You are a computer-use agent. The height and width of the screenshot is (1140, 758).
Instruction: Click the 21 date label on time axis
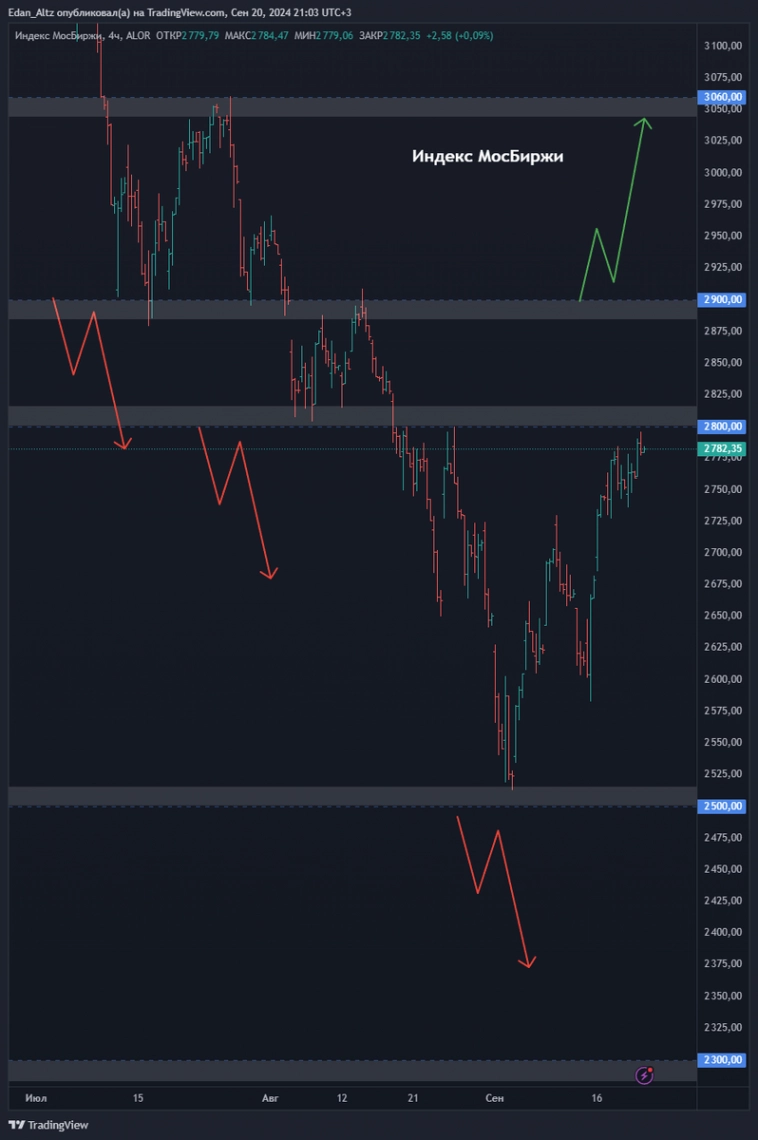[413, 1098]
